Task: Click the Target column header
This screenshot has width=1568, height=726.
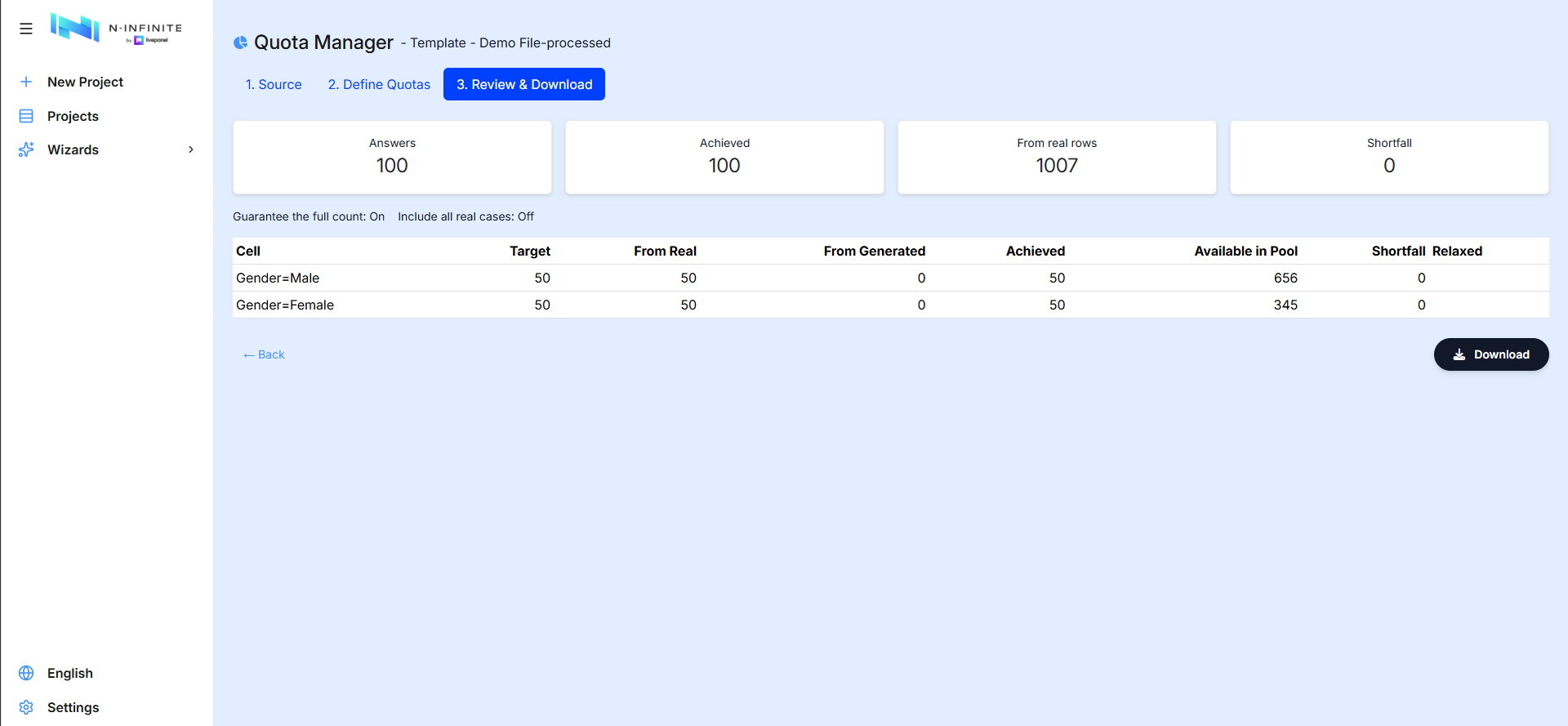Action: (530, 251)
